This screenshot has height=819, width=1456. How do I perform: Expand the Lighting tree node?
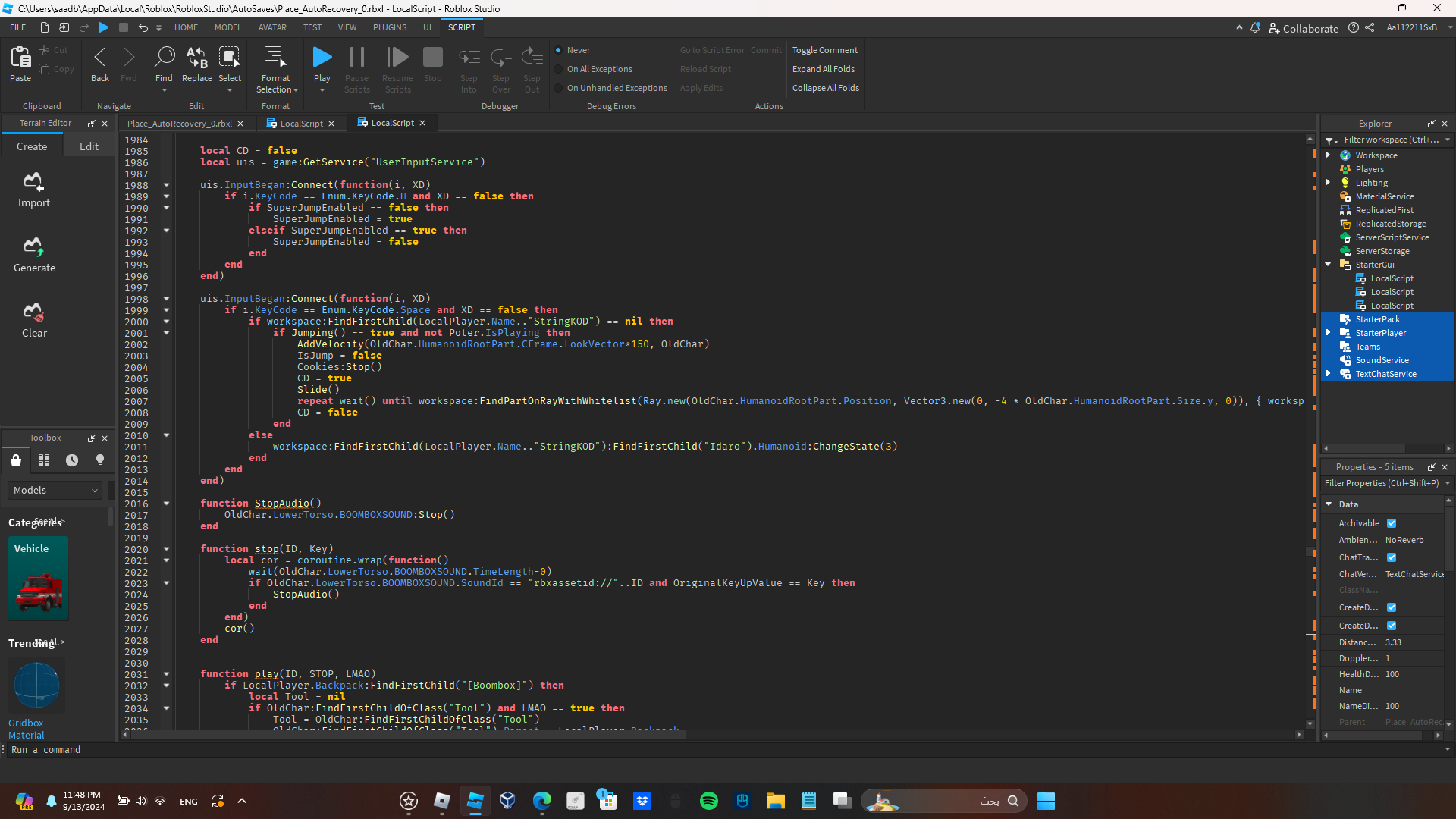point(1329,183)
